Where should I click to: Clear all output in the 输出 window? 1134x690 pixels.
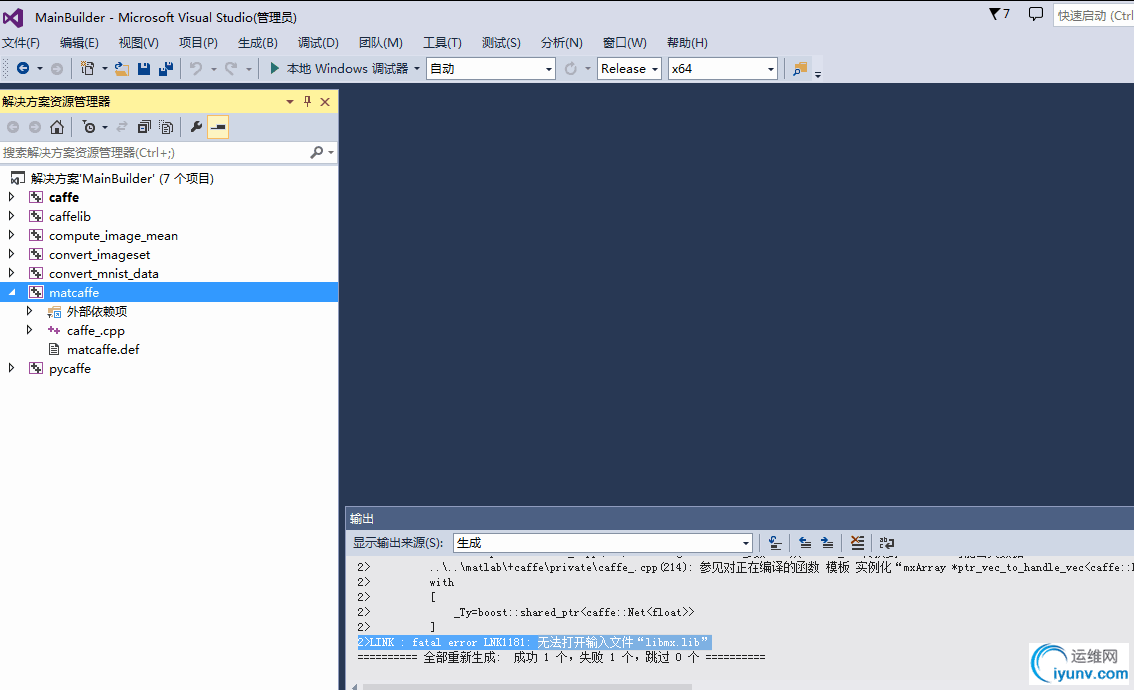pos(857,542)
